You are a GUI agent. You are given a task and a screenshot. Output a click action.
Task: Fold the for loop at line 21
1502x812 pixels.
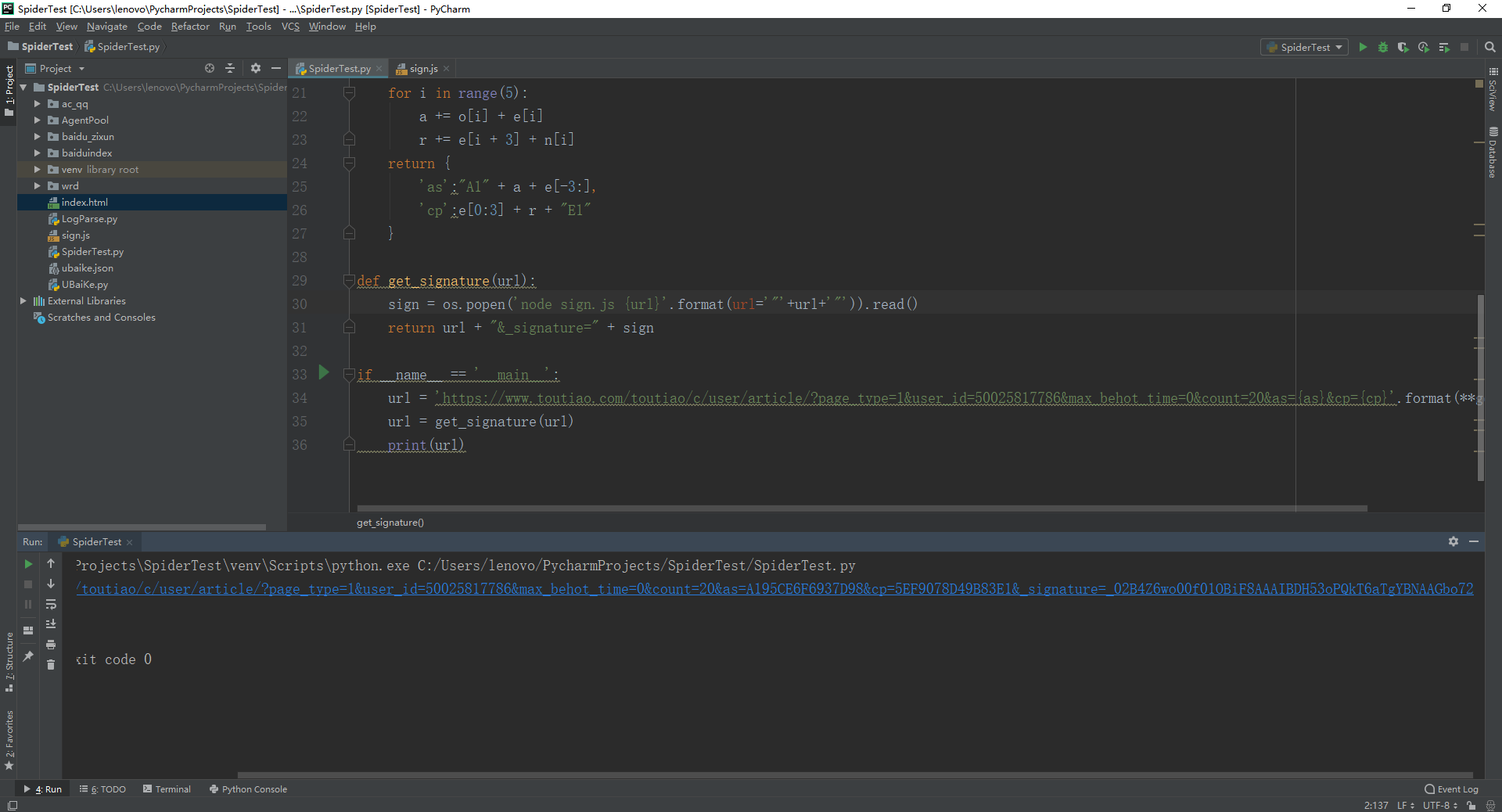click(350, 93)
